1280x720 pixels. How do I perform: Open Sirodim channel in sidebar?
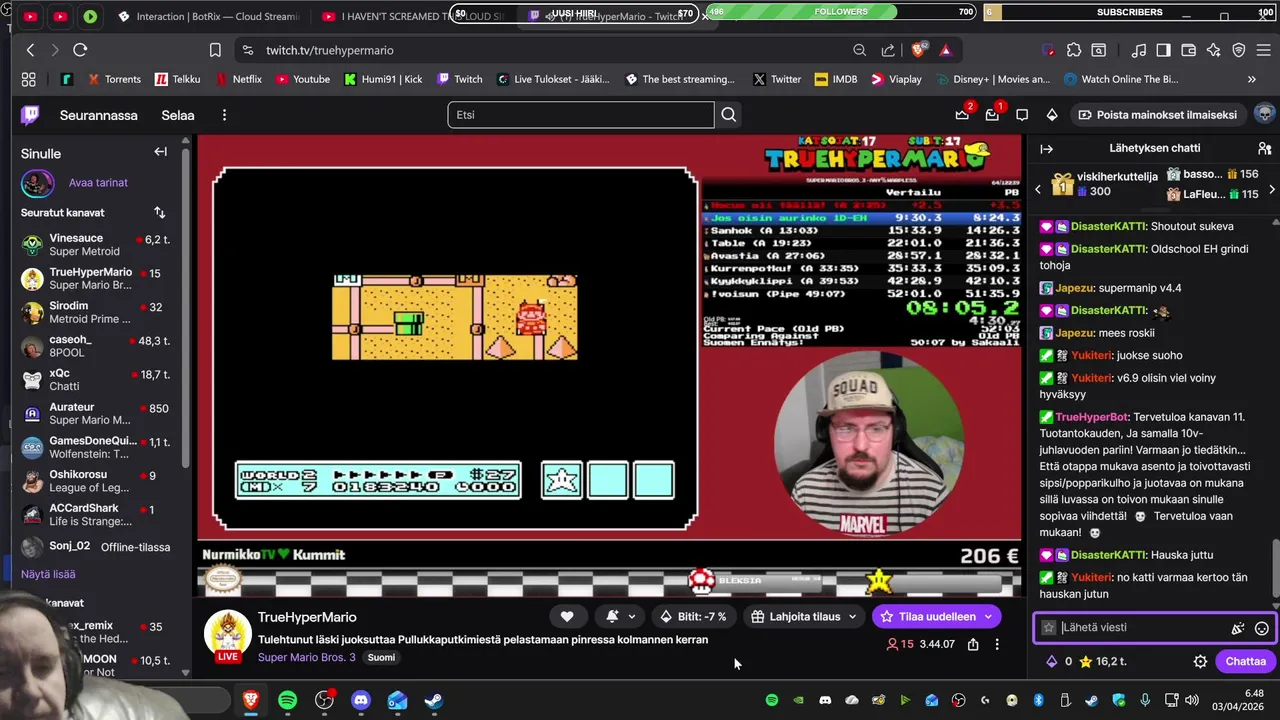96,312
